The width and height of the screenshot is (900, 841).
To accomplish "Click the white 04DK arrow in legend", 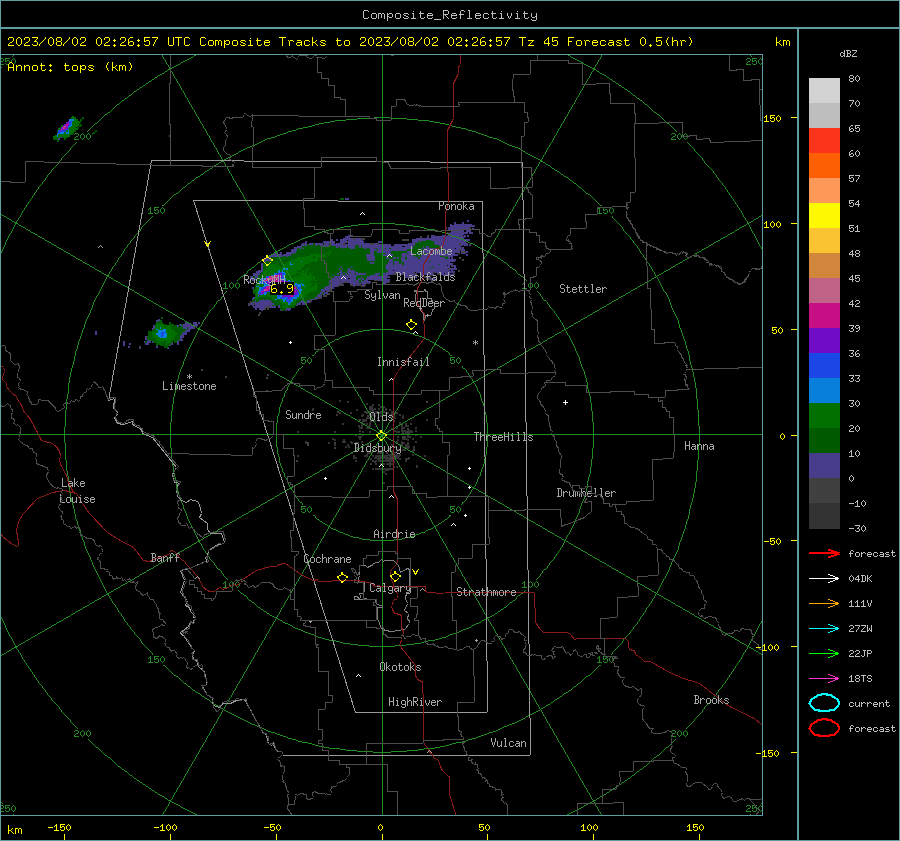I will pos(824,578).
